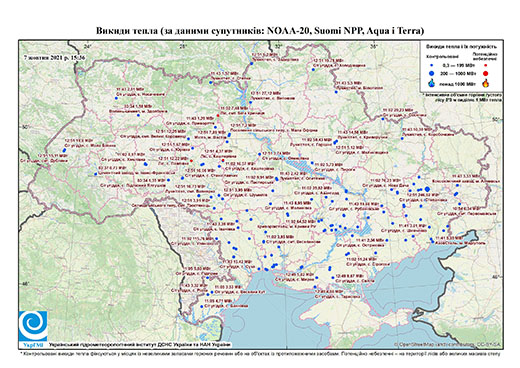Select the orange flame legend icon

tap(485, 83)
